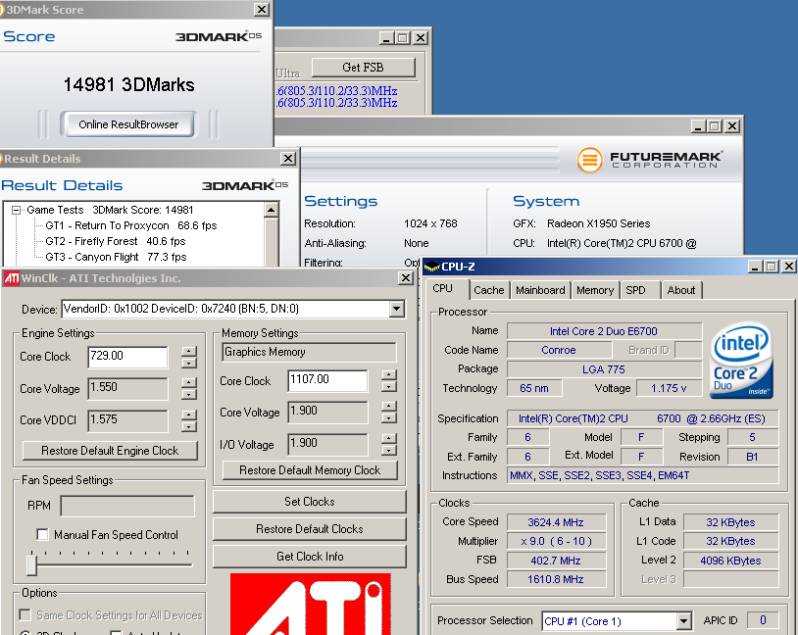Click the Intel Core 2 Duo logo
Viewport: 798px width, 635px height.
[742, 360]
